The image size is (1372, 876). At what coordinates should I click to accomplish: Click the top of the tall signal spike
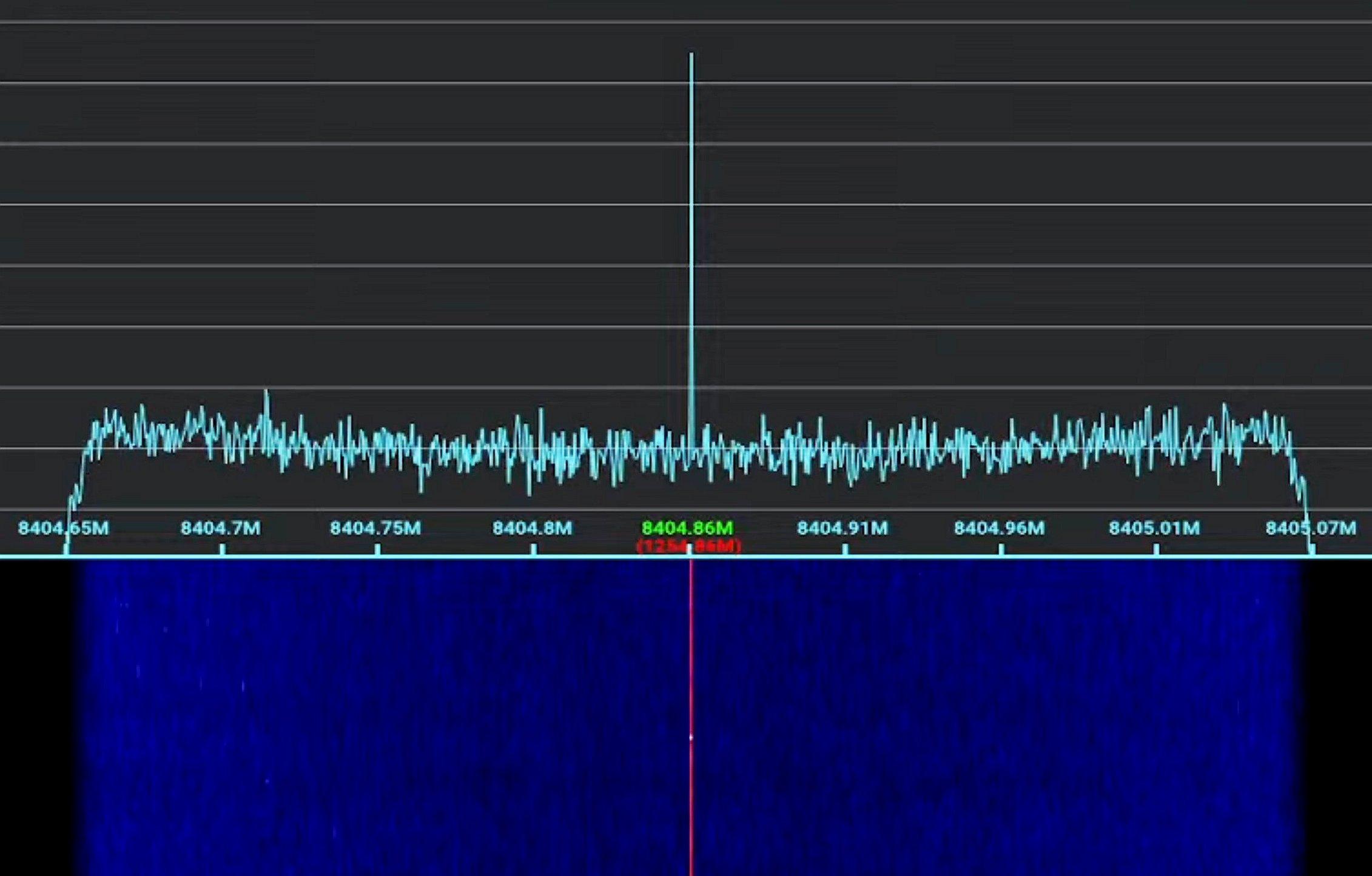point(691,56)
